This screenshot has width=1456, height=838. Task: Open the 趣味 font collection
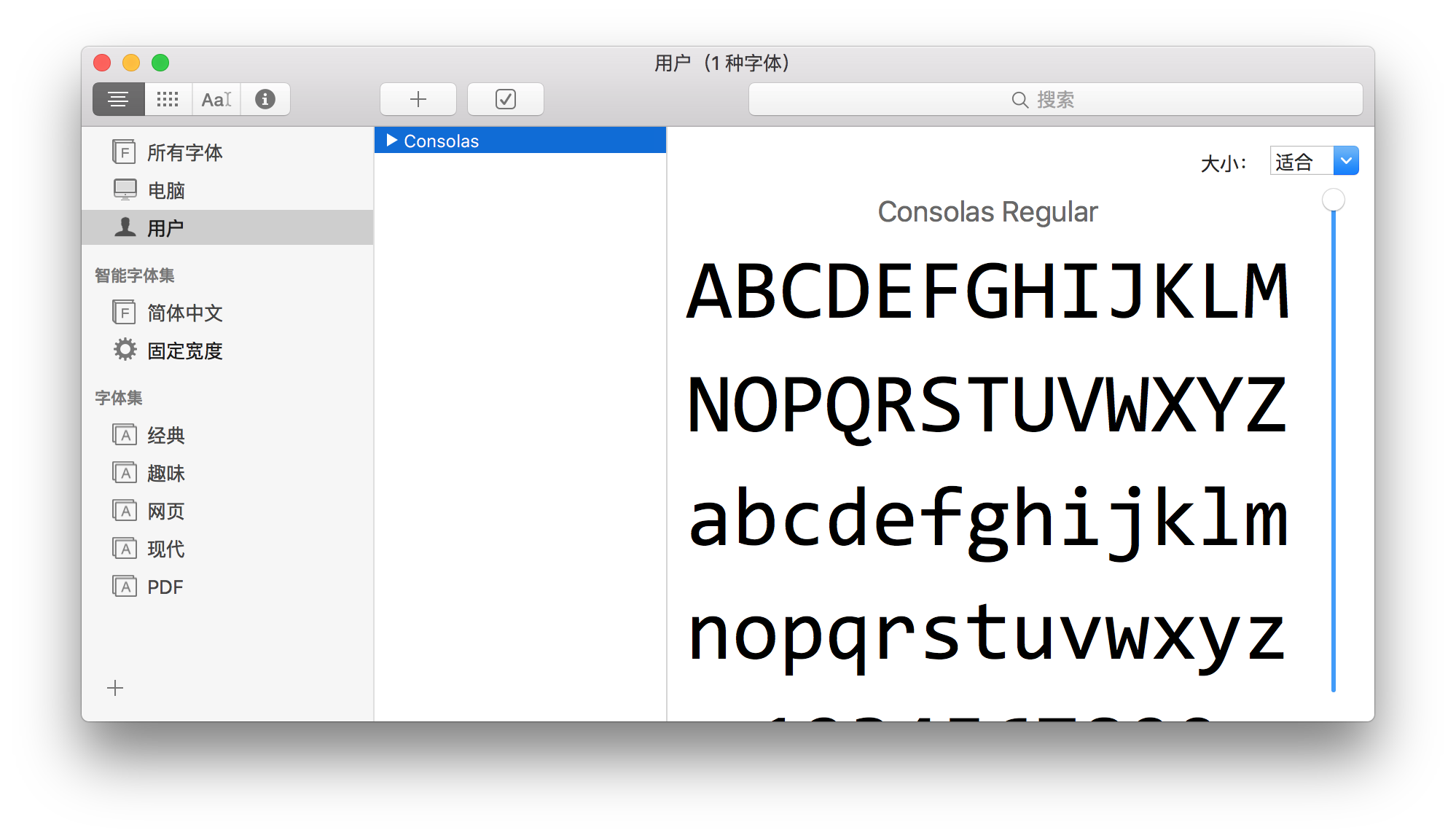227,473
